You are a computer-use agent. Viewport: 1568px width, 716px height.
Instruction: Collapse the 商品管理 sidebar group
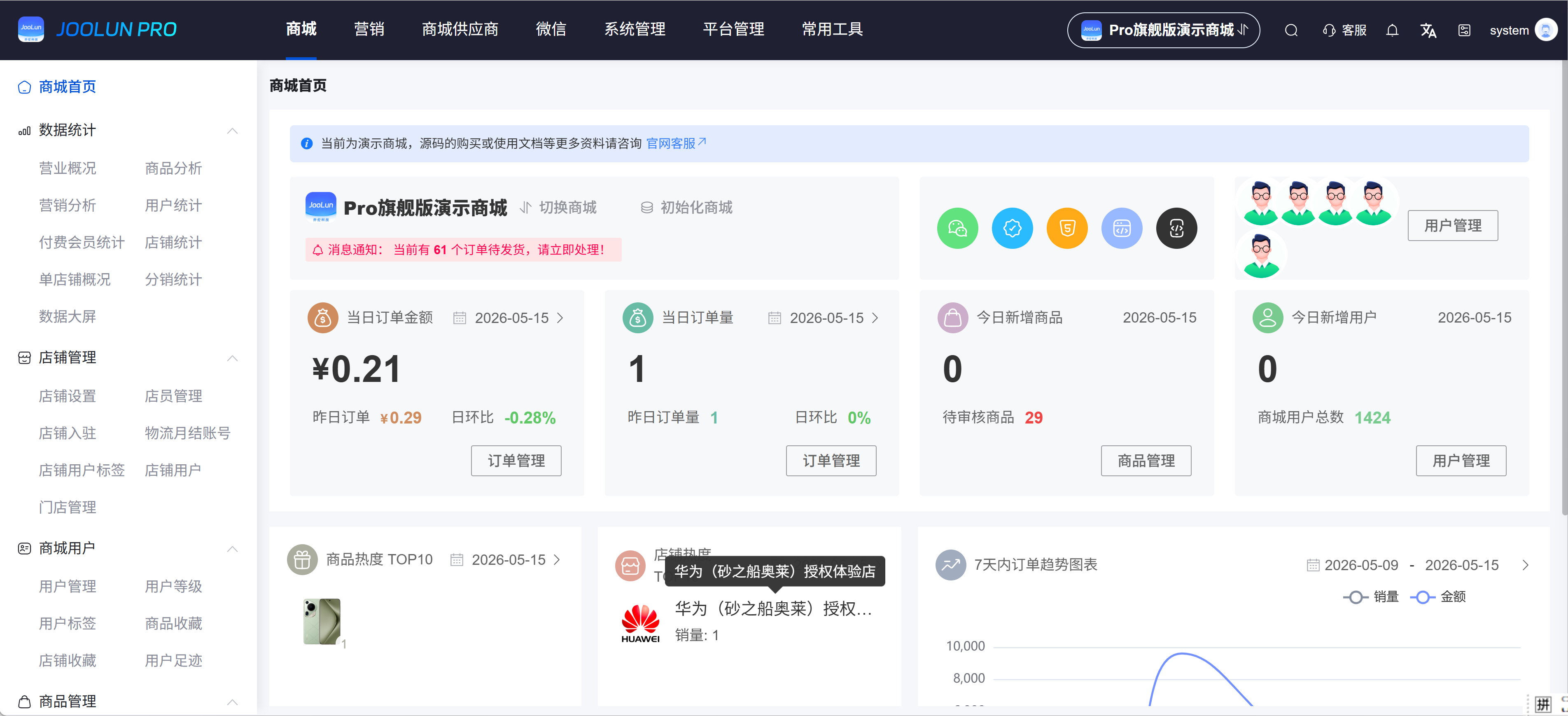pos(233,702)
